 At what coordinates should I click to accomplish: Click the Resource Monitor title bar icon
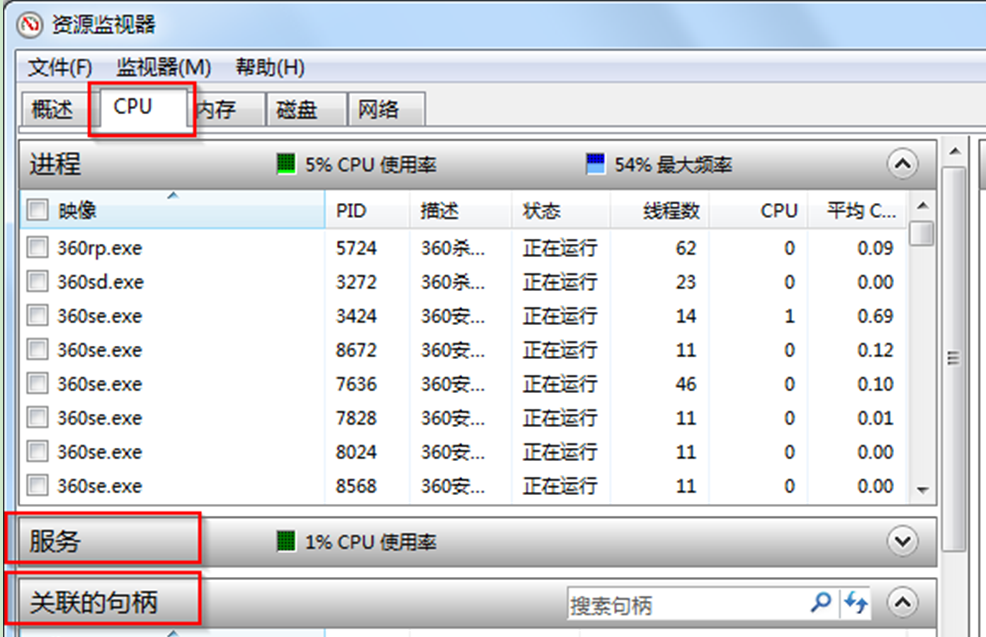tap(29, 25)
